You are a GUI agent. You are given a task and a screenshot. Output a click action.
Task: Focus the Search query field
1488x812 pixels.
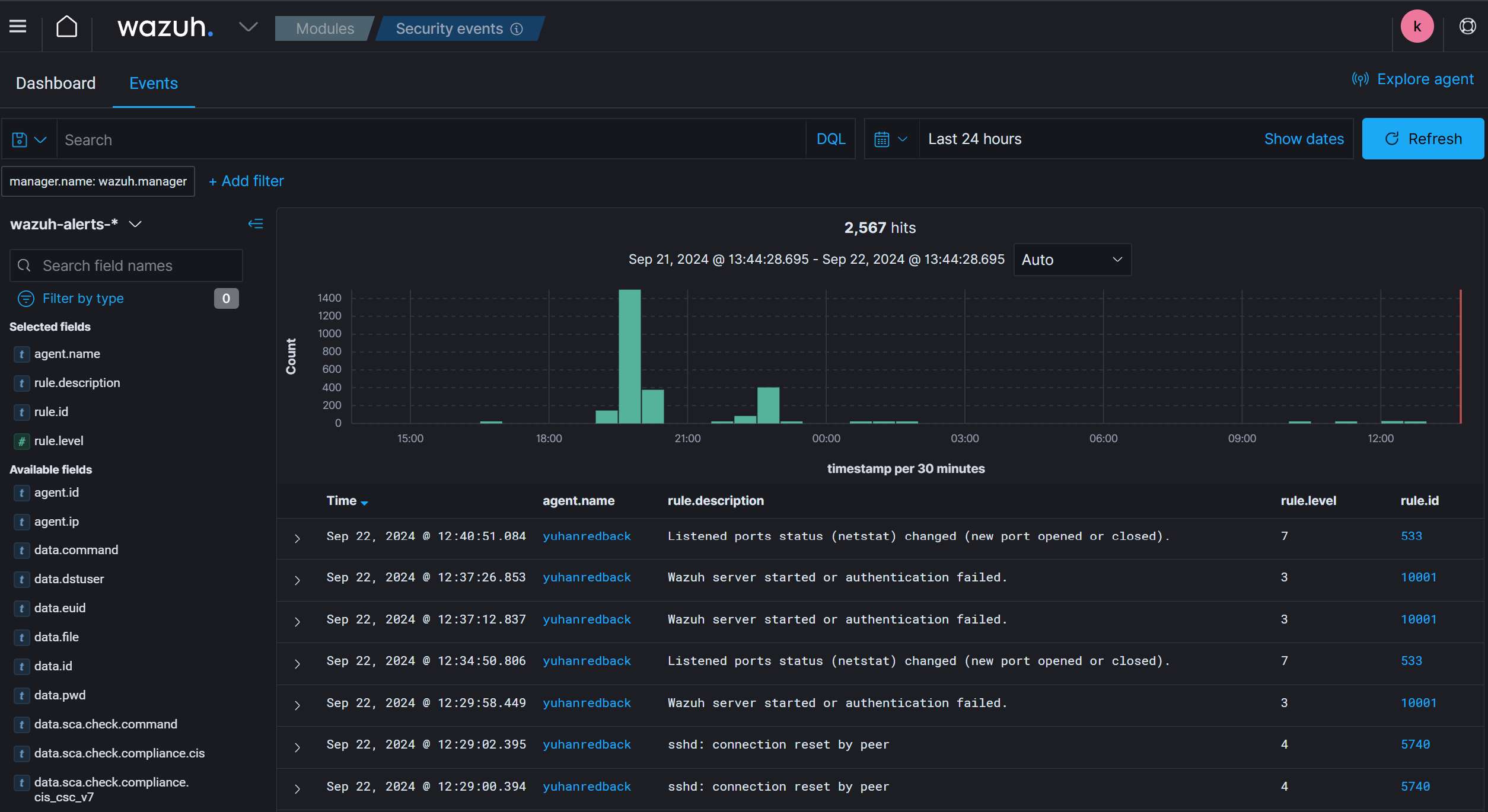coord(431,140)
